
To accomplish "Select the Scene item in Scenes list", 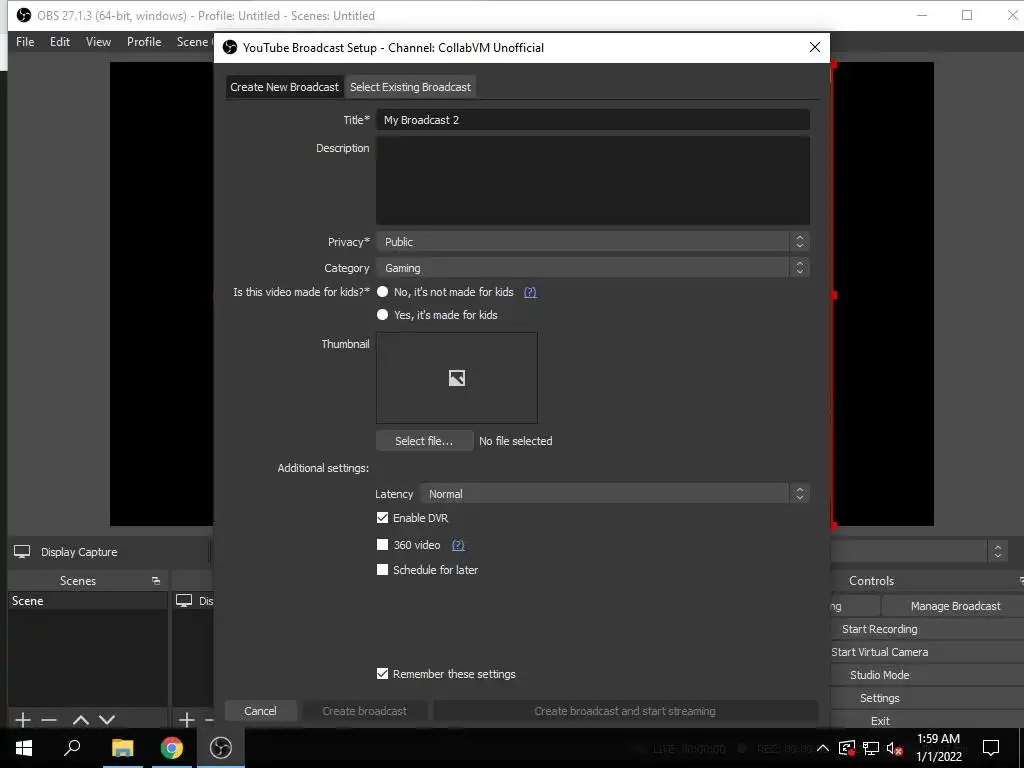I will [88, 601].
